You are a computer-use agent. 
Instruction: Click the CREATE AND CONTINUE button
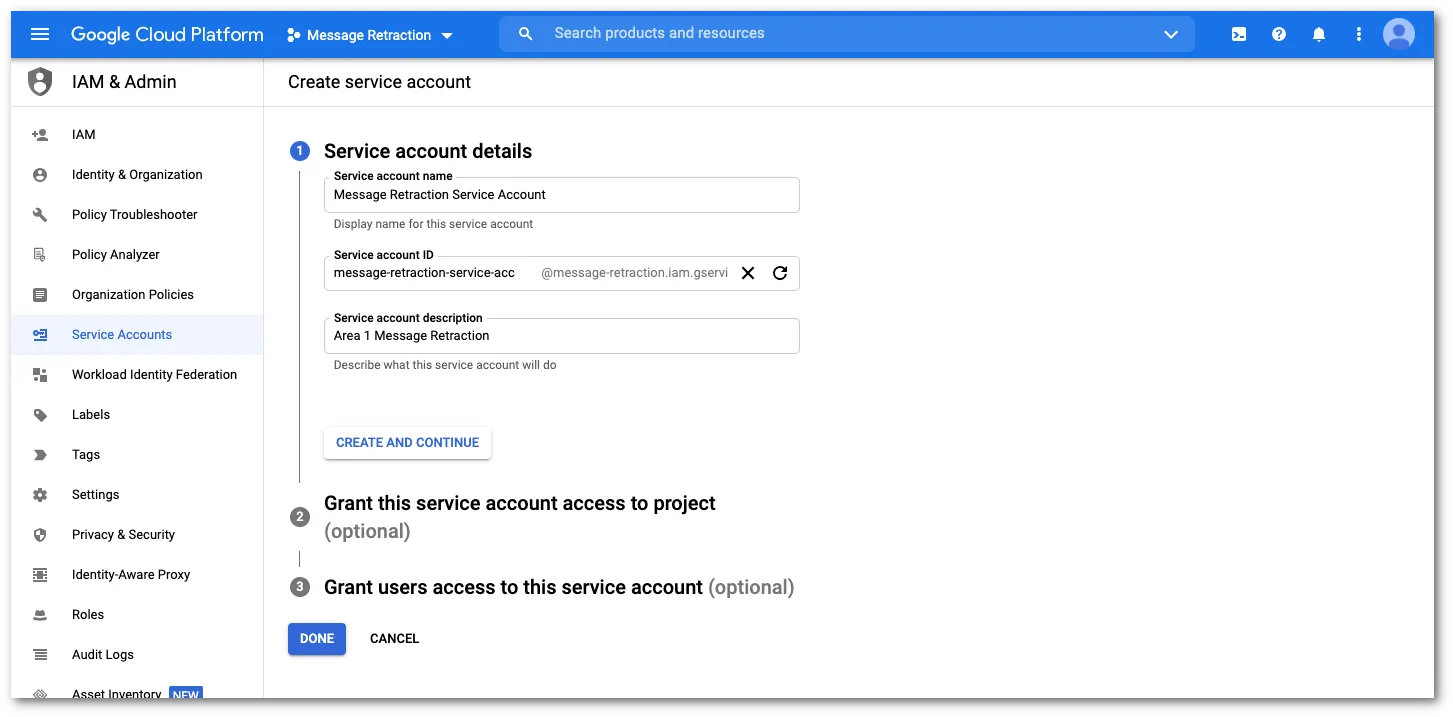(407, 442)
